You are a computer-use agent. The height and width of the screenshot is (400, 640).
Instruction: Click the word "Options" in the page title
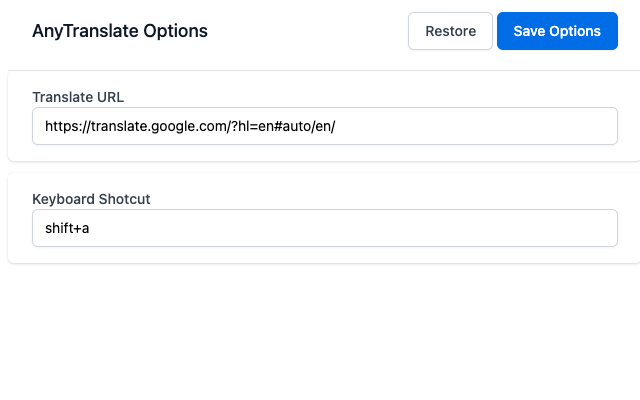pyautogui.click(x=175, y=31)
